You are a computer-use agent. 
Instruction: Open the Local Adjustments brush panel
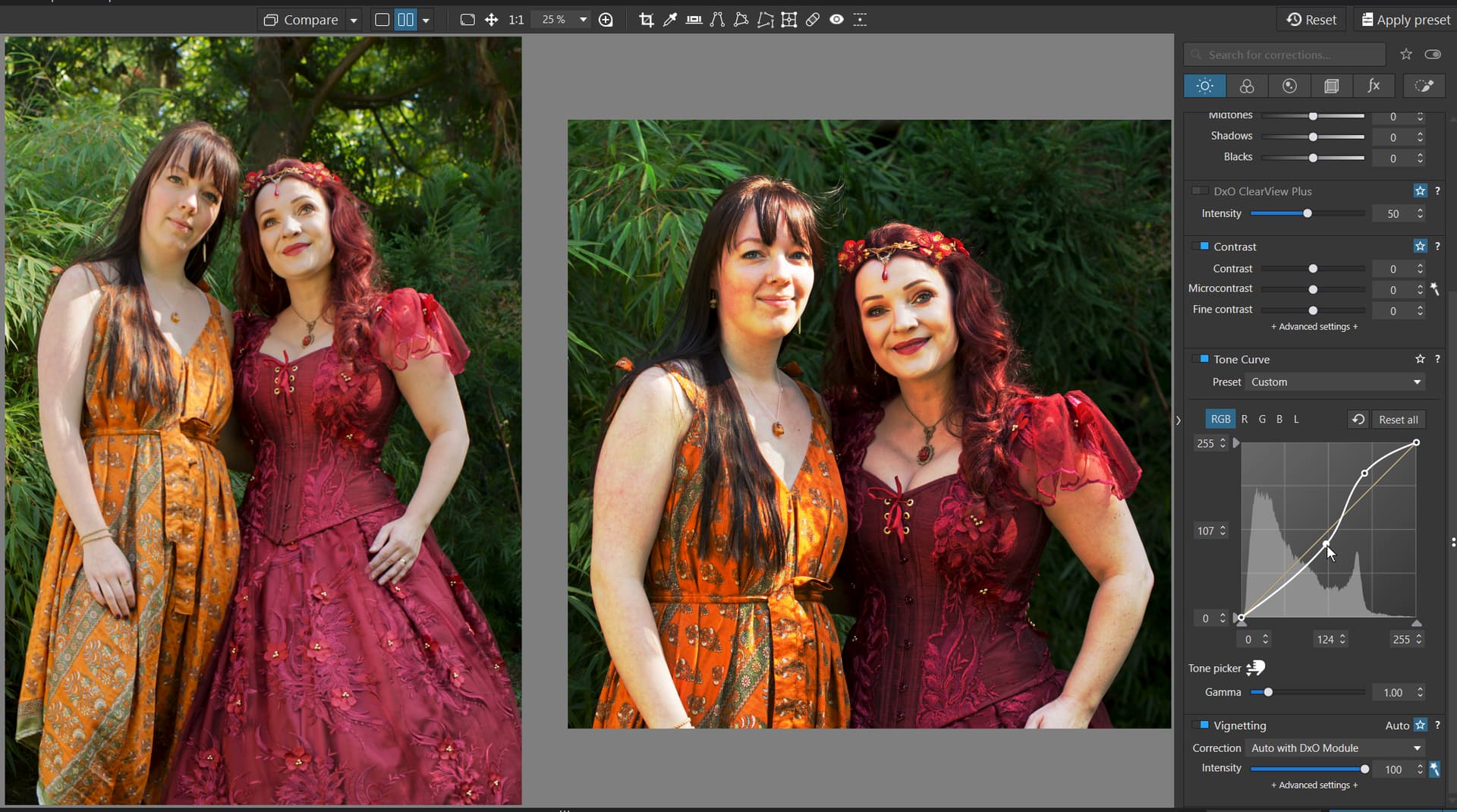(1424, 86)
